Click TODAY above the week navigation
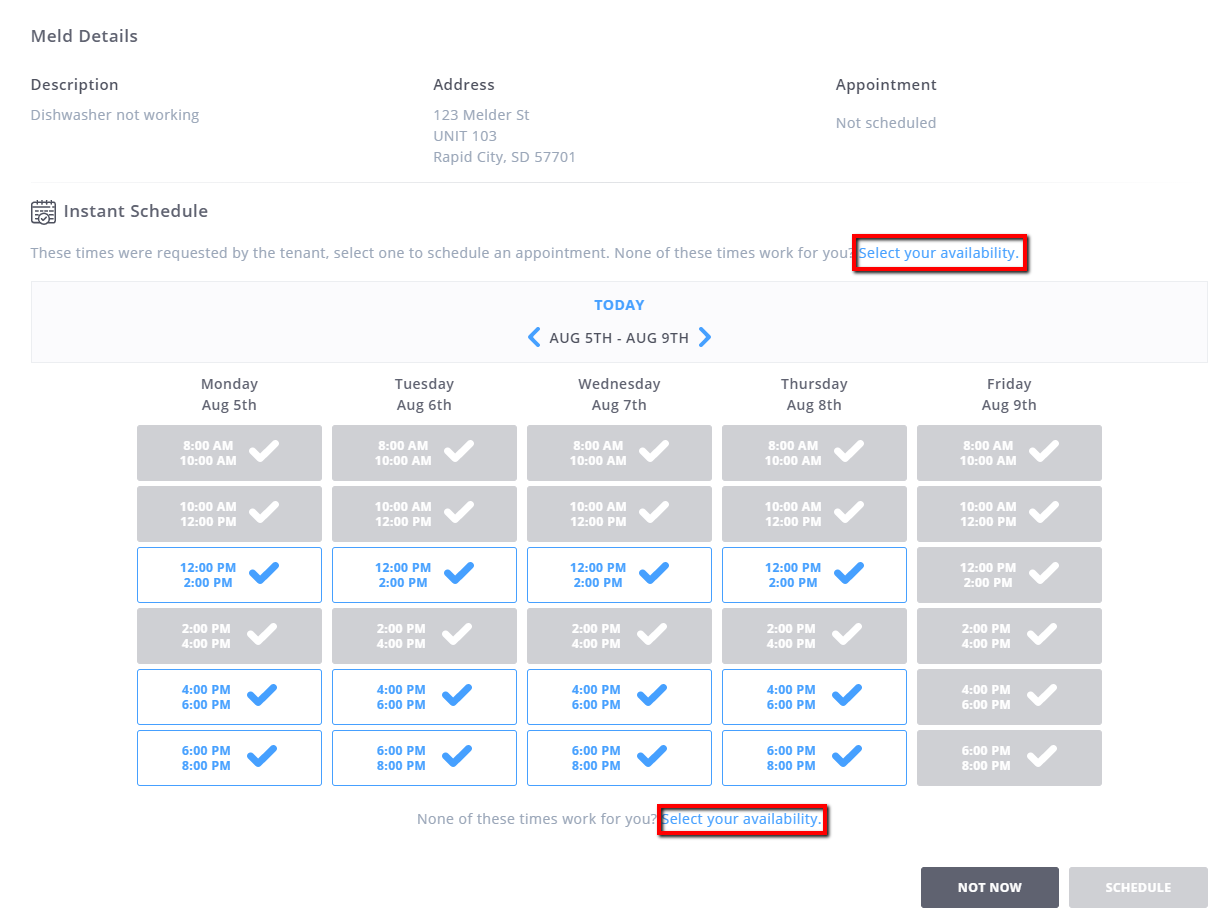The width and height of the screenshot is (1214, 920). [619, 304]
